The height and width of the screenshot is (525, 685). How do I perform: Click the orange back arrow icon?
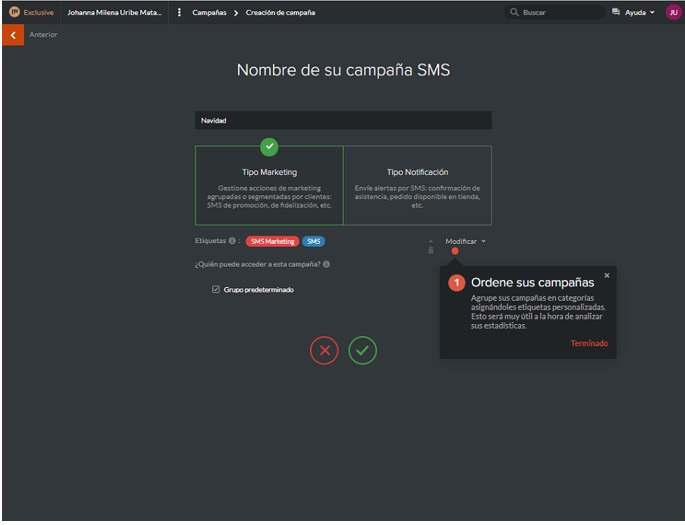[12, 35]
